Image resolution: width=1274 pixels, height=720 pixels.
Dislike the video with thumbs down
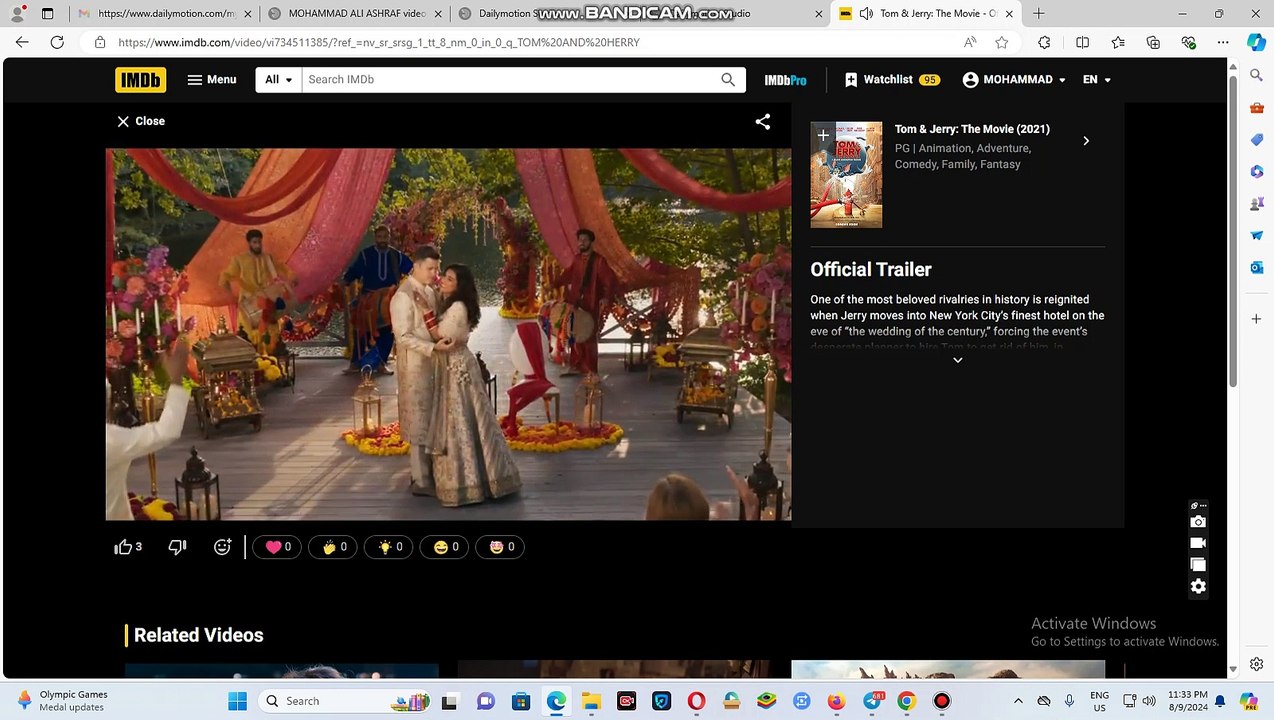point(177,547)
